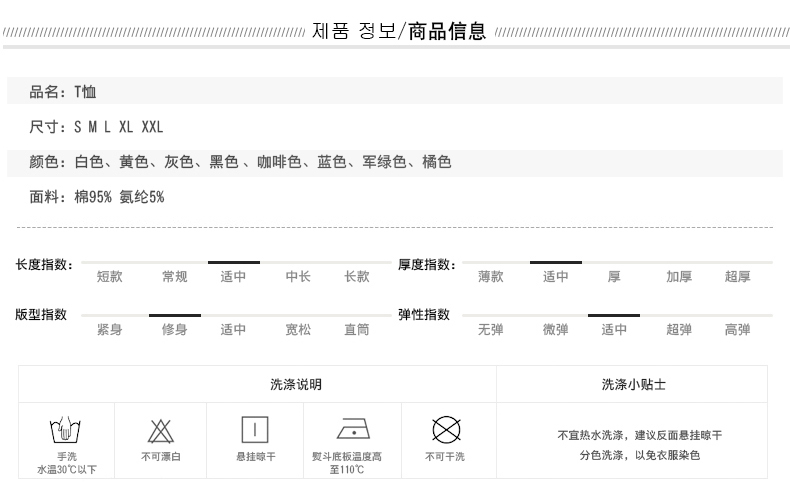Click the color 咖啡色

[279, 162]
